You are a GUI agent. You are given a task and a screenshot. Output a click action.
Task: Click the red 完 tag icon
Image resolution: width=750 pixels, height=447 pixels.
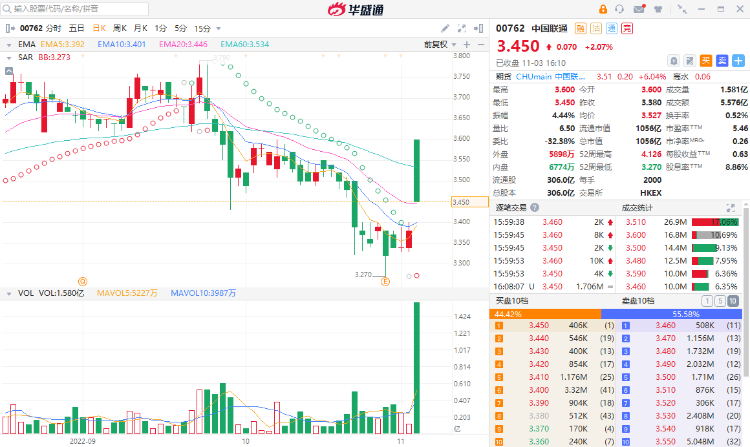pos(627,28)
